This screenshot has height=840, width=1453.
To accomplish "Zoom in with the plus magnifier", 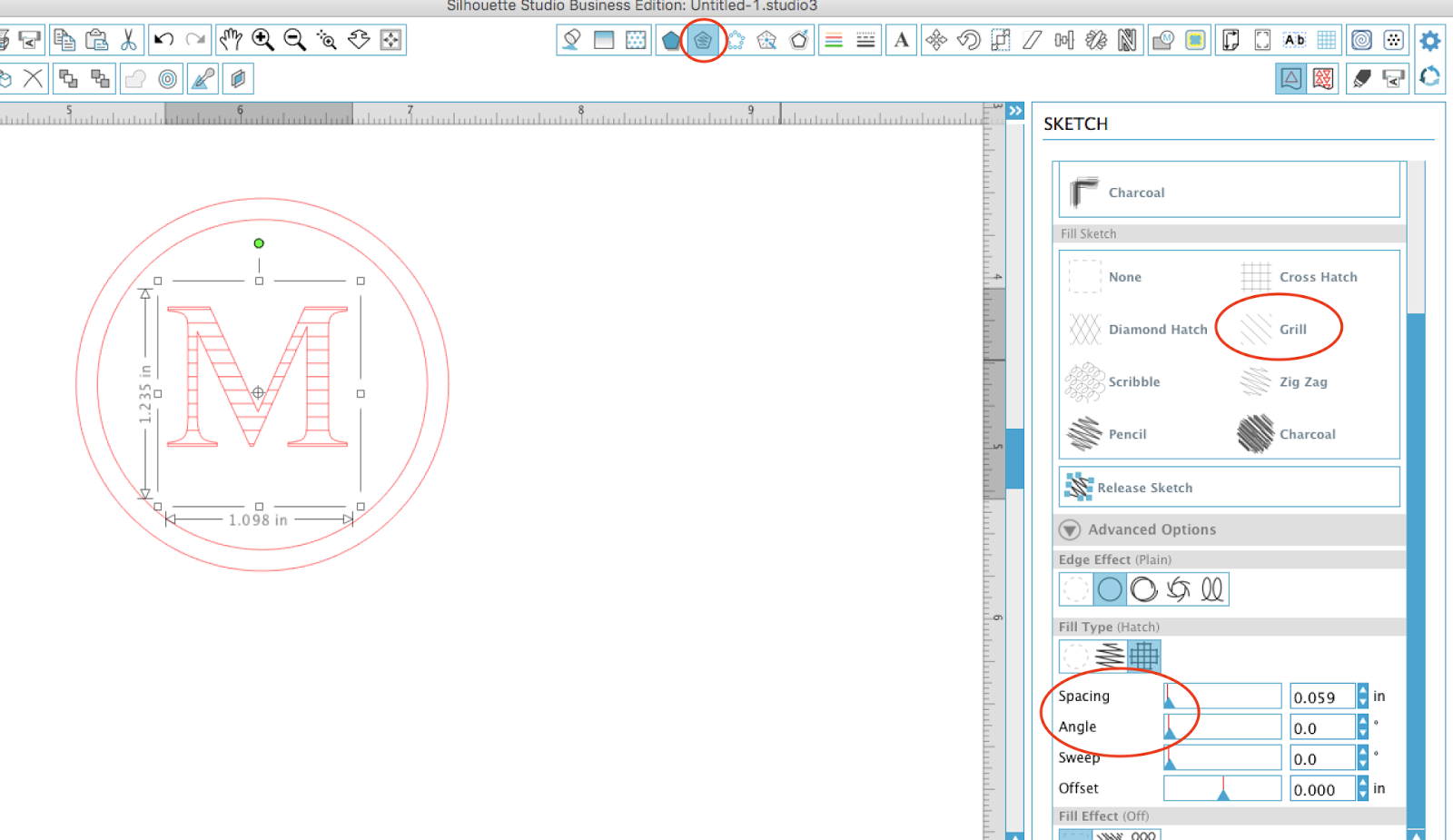I will (x=262, y=40).
